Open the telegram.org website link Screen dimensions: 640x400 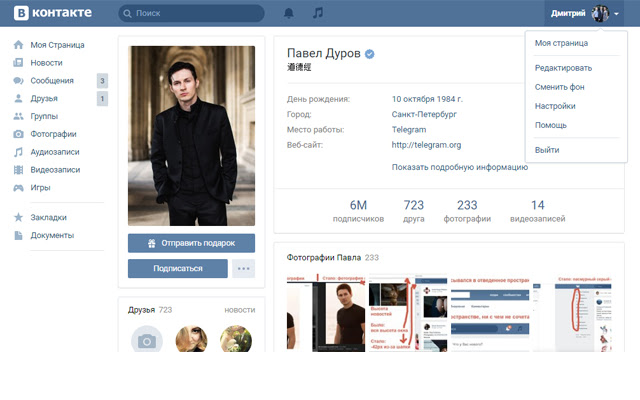click(x=426, y=145)
